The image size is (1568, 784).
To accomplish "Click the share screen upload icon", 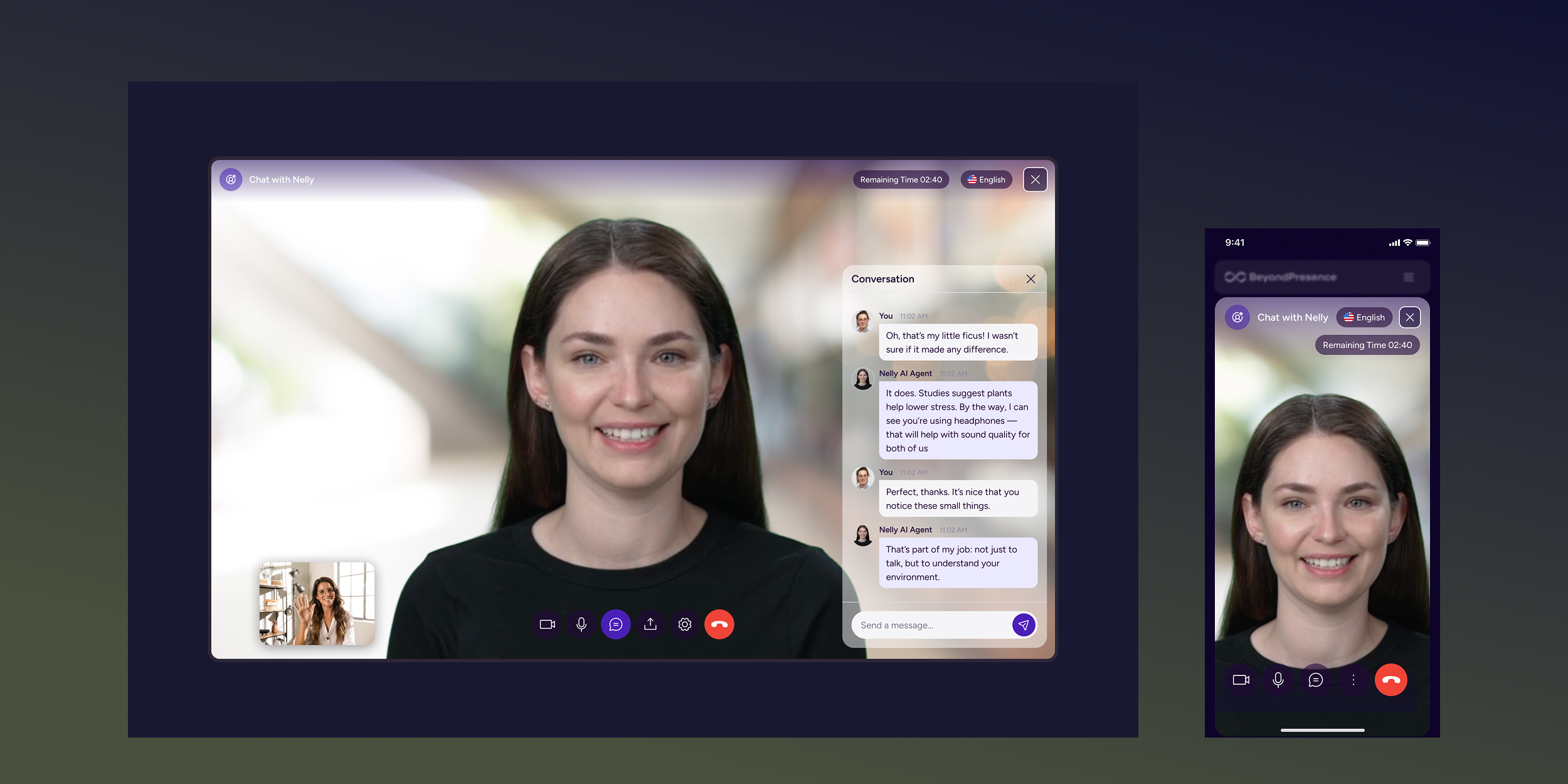I will [650, 624].
